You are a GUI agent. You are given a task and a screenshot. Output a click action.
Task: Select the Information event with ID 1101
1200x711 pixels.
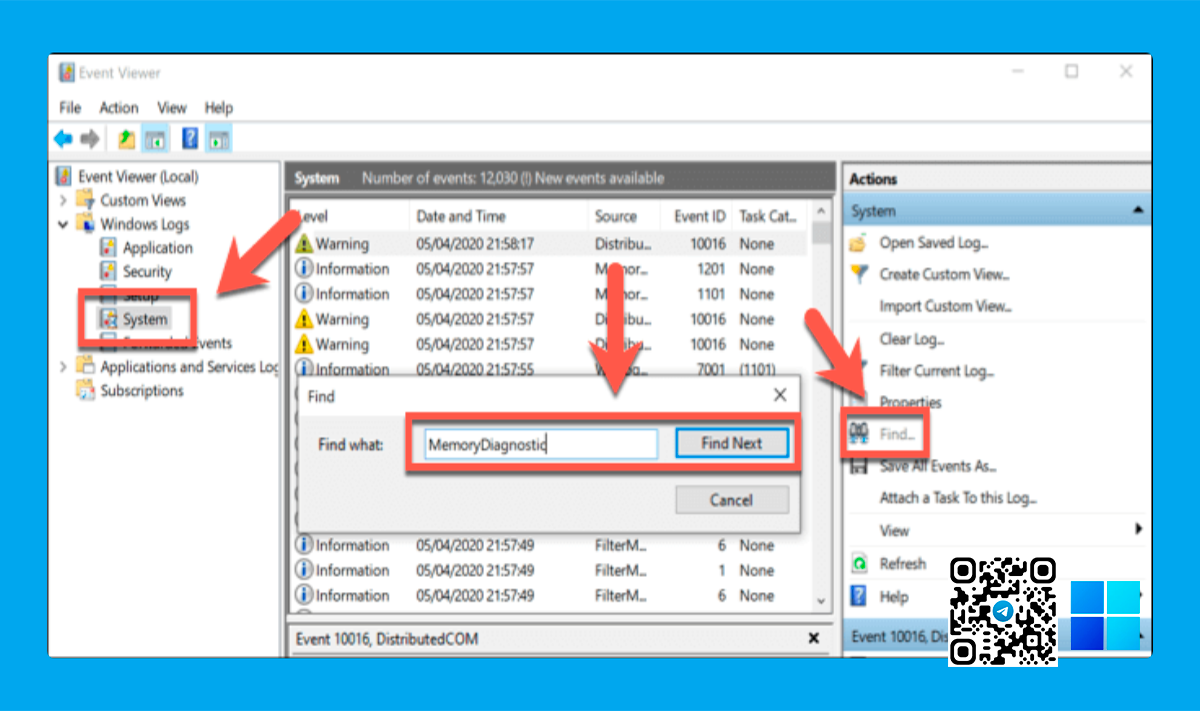click(551, 294)
